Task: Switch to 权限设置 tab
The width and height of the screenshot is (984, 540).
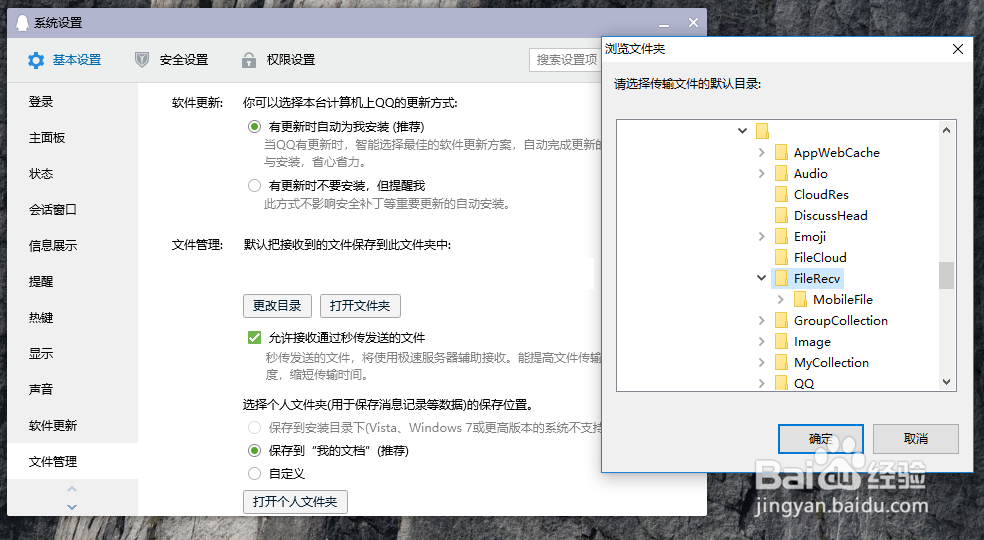Action: 279,60
